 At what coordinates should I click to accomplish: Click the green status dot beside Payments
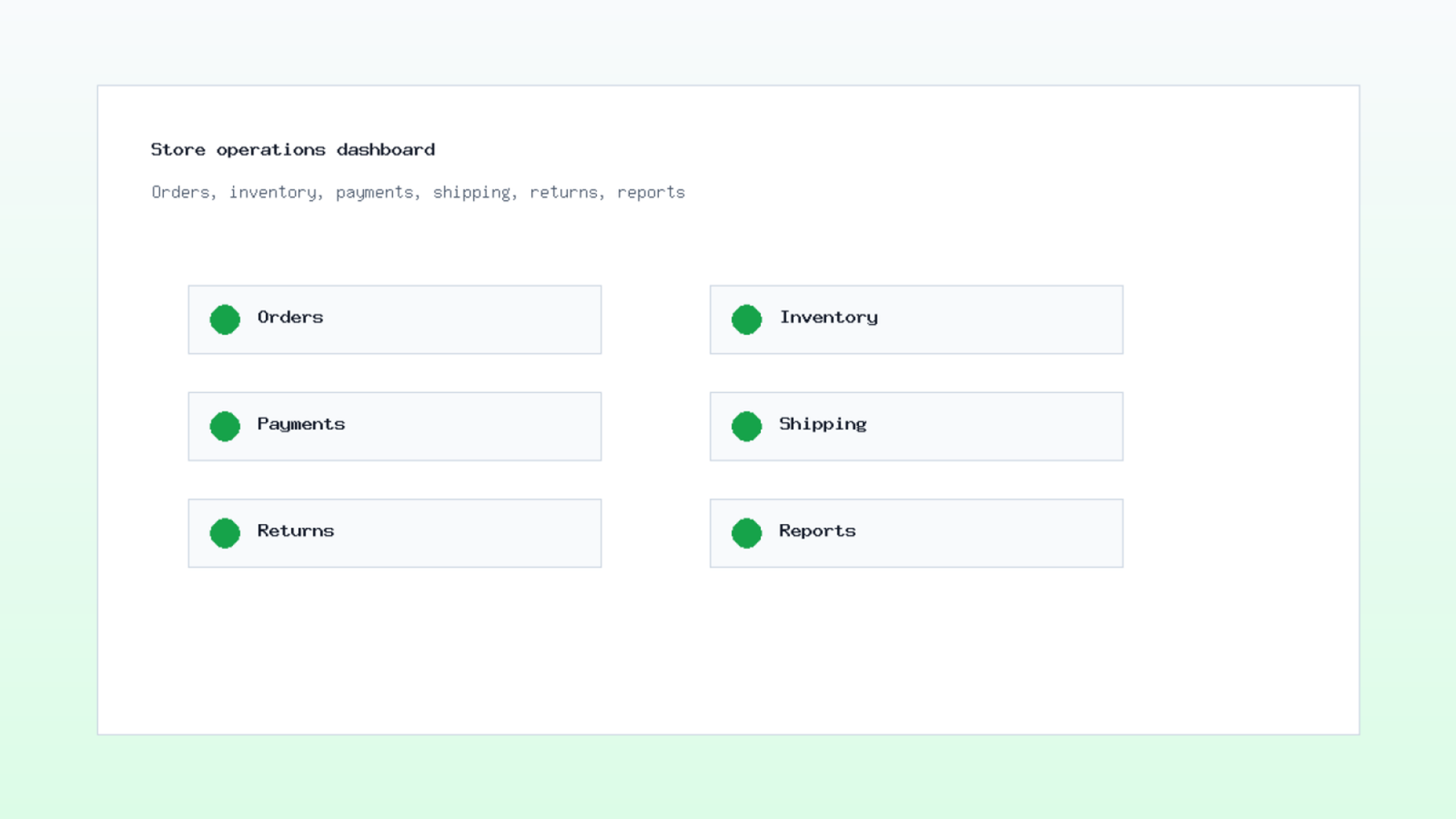225,426
